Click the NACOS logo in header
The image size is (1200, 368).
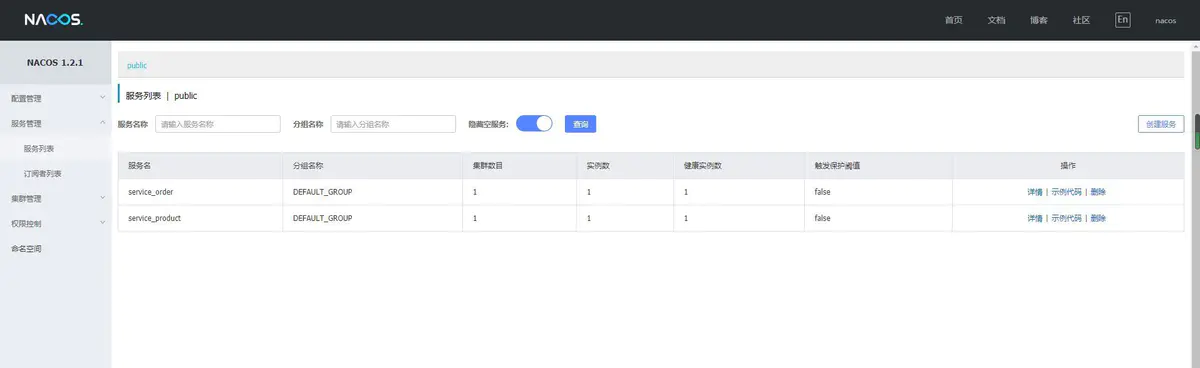pos(54,20)
